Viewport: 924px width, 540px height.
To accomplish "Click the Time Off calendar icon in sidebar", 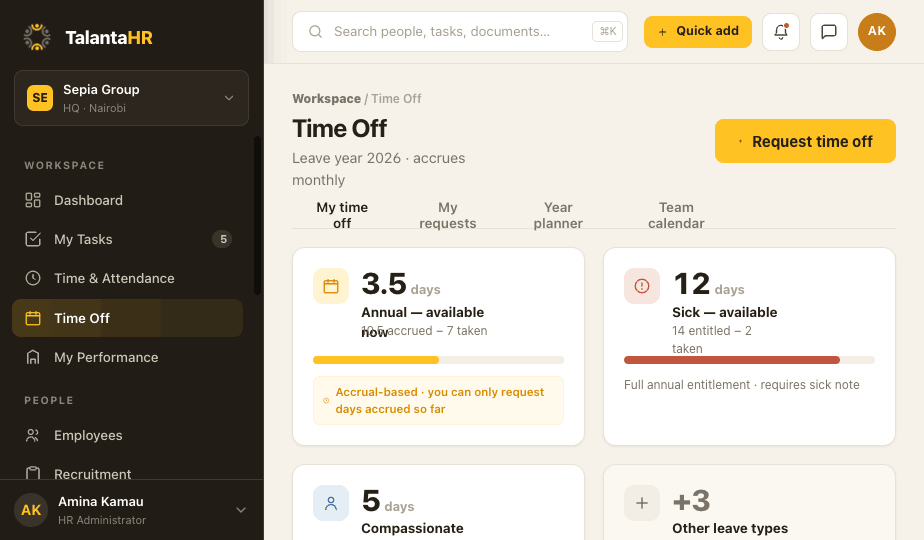I will 33,318.
